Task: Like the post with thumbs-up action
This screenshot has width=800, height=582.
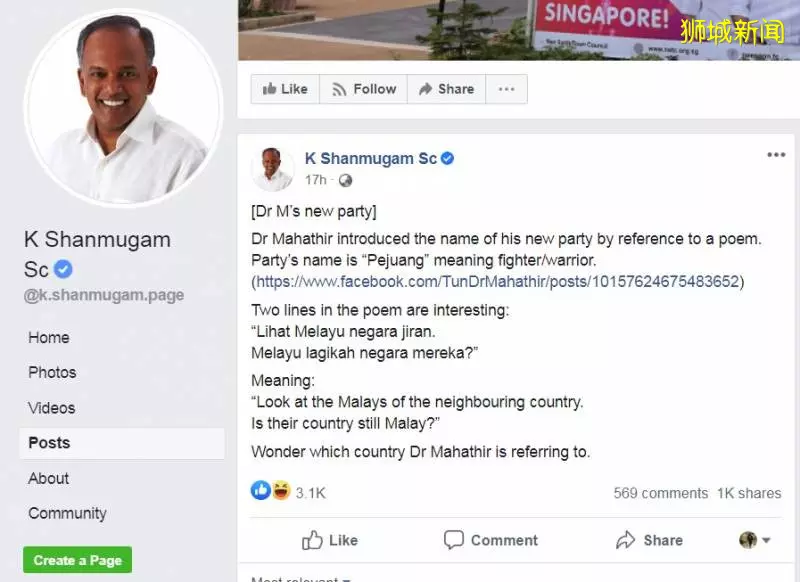Action: point(330,540)
